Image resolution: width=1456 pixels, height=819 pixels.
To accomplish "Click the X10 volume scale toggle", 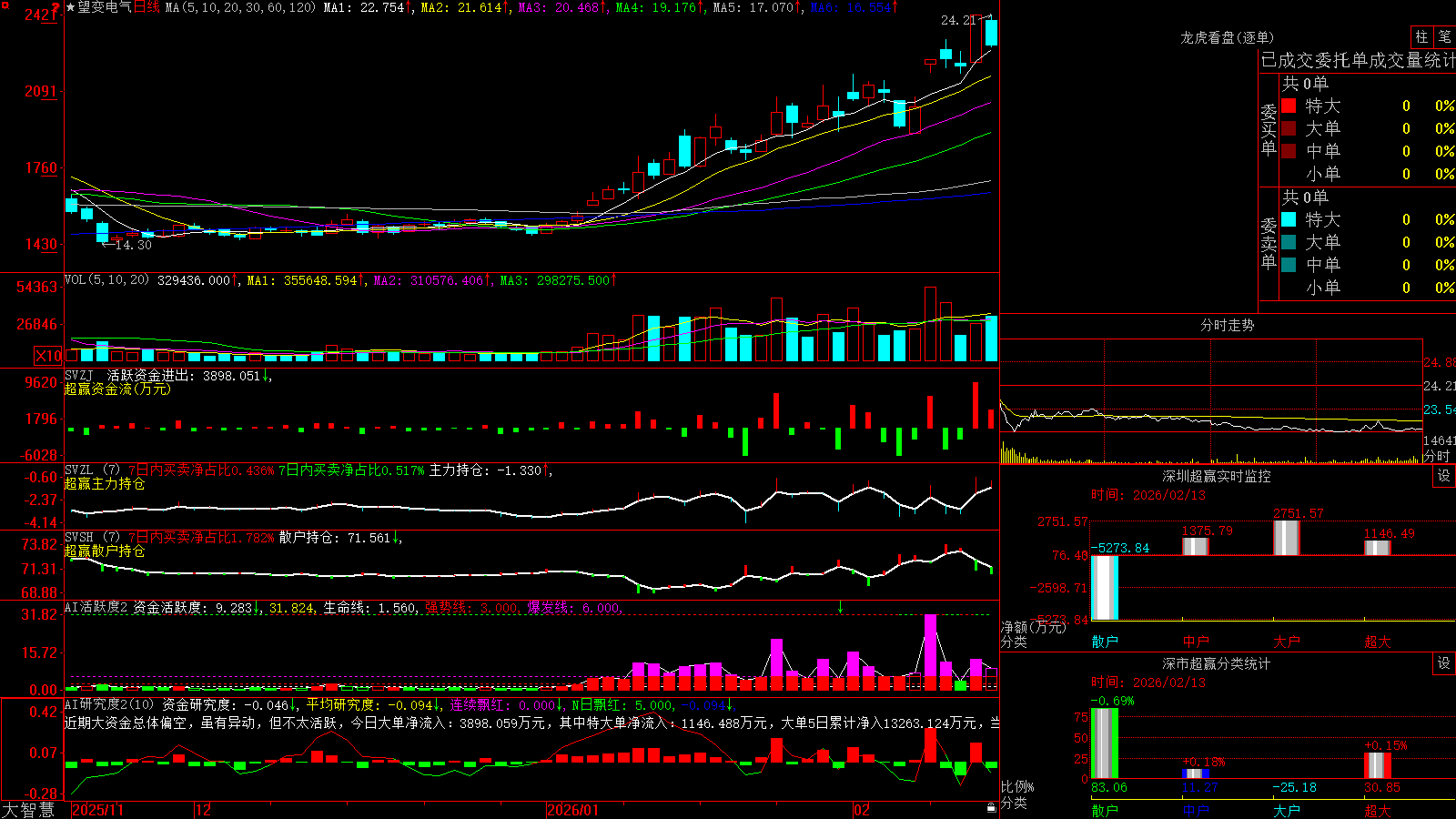I will [x=48, y=356].
